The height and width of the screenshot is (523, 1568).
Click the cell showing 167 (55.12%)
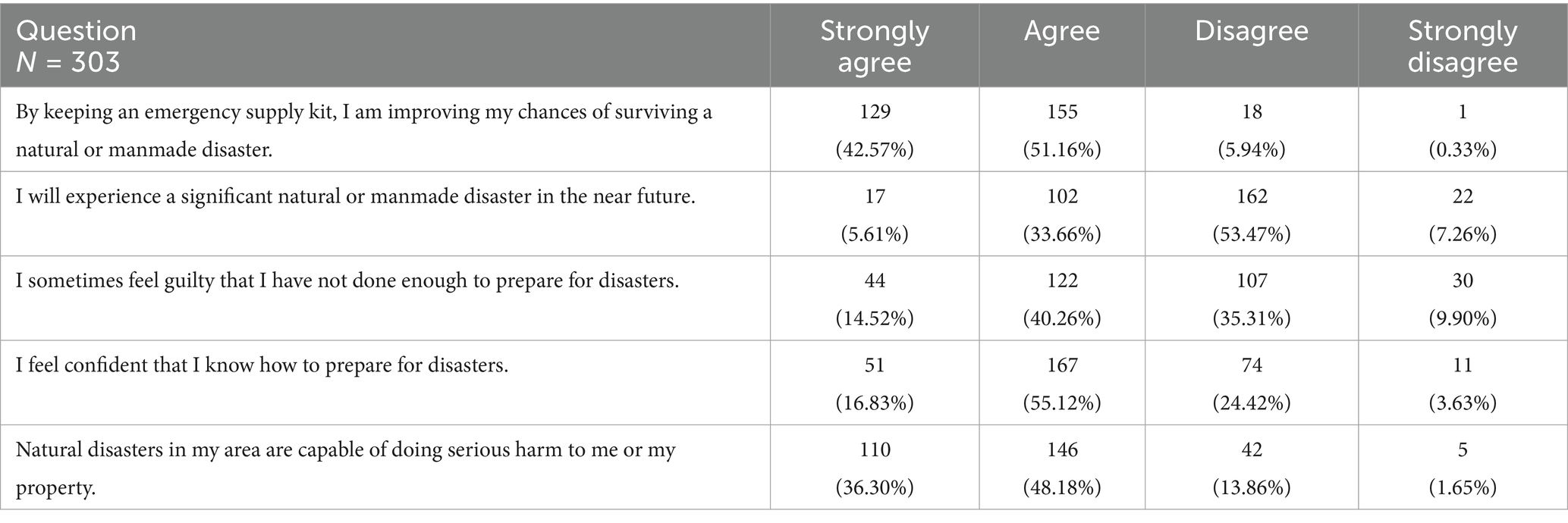click(1061, 383)
